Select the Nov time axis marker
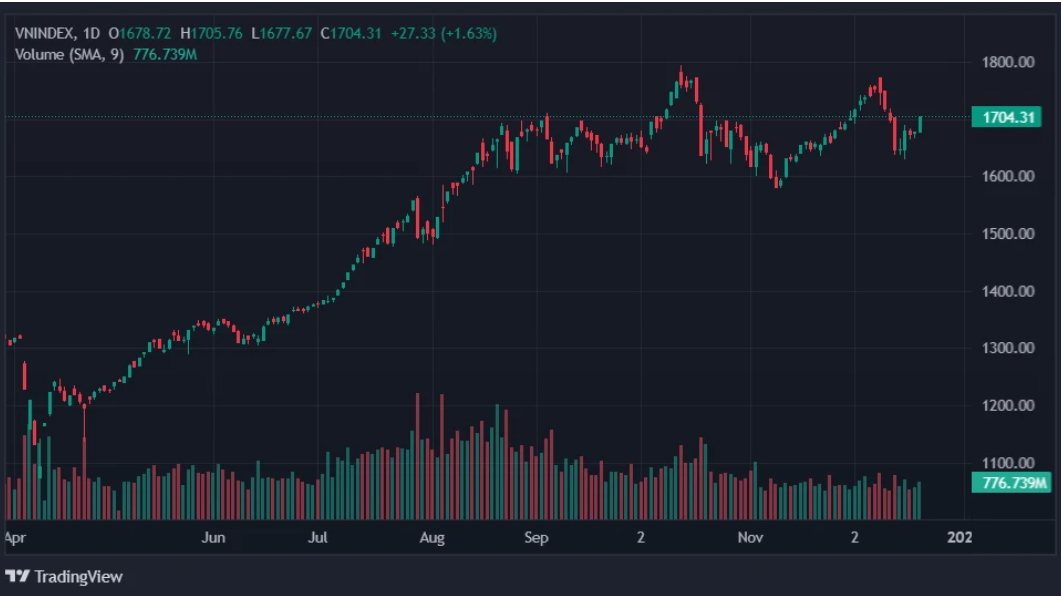1061x596 pixels. tap(750, 538)
